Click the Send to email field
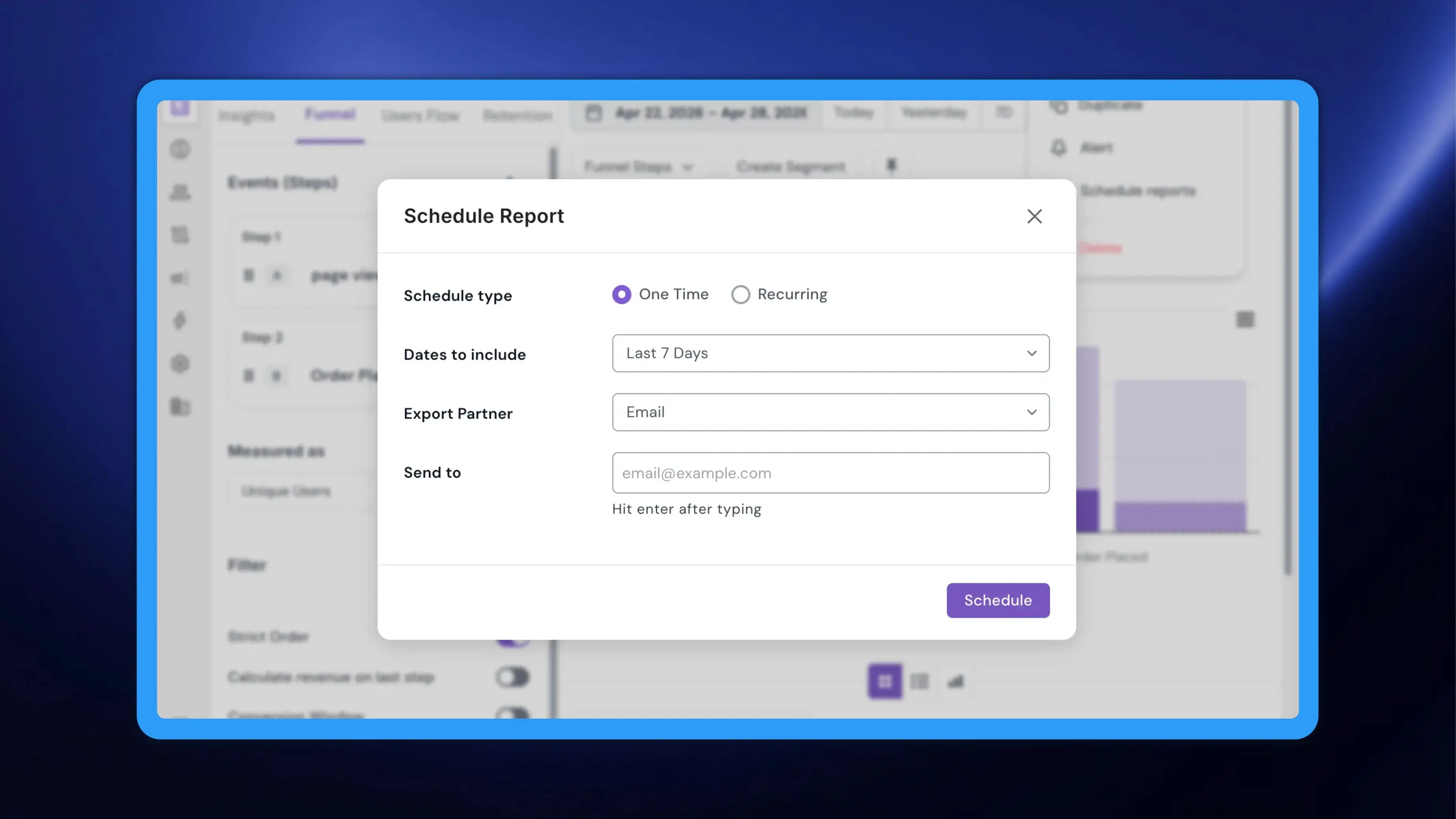Image resolution: width=1456 pixels, height=819 pixels. 831,472
